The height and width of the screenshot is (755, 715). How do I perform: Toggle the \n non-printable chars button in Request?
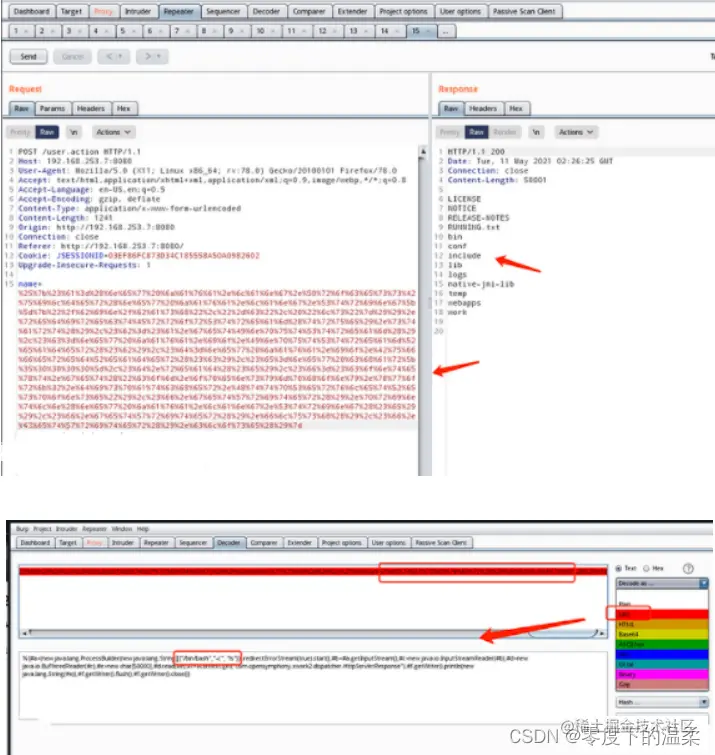[74, 132]
